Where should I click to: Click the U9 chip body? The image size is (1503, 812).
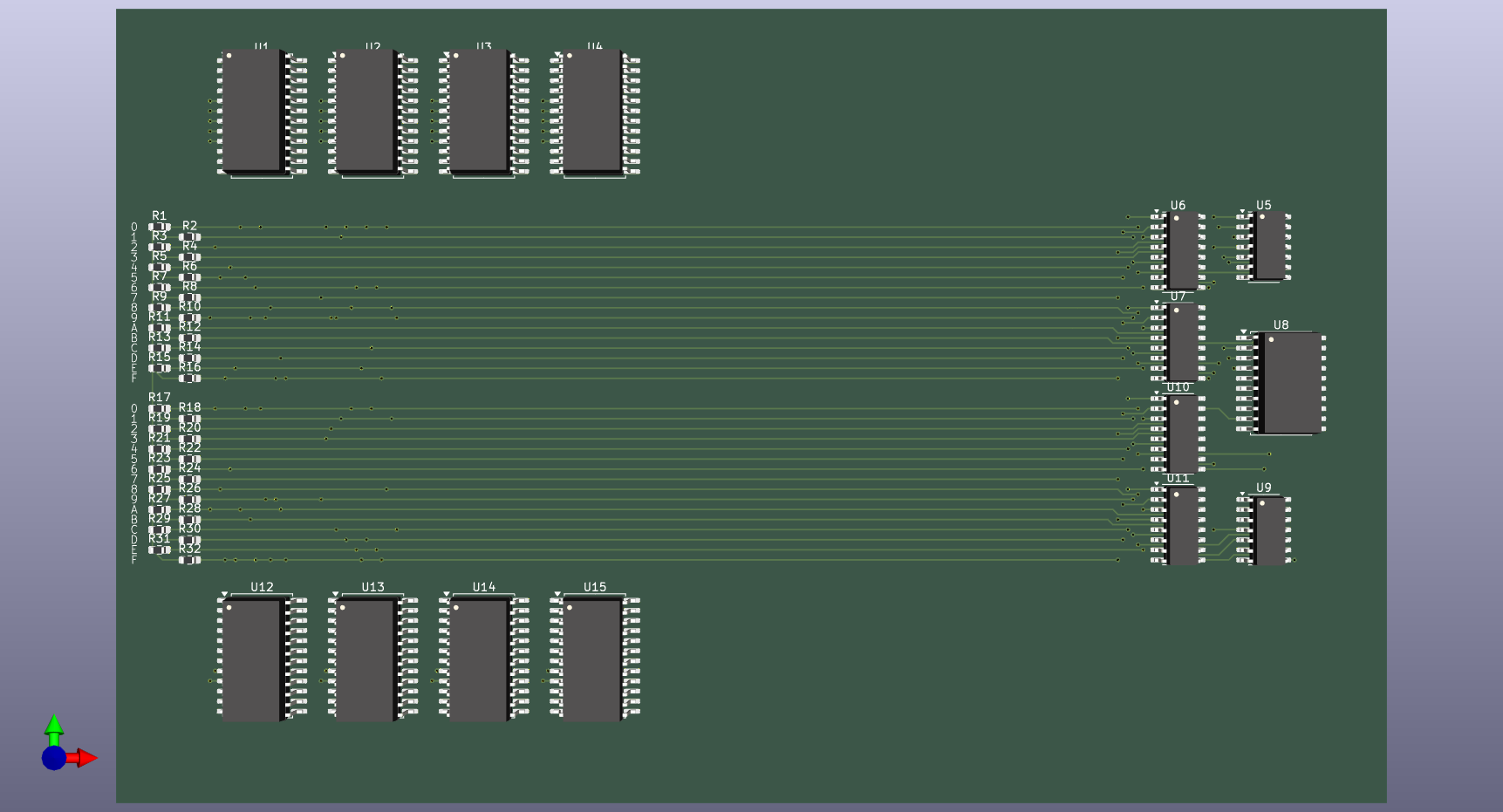[x=1270, y=531]
